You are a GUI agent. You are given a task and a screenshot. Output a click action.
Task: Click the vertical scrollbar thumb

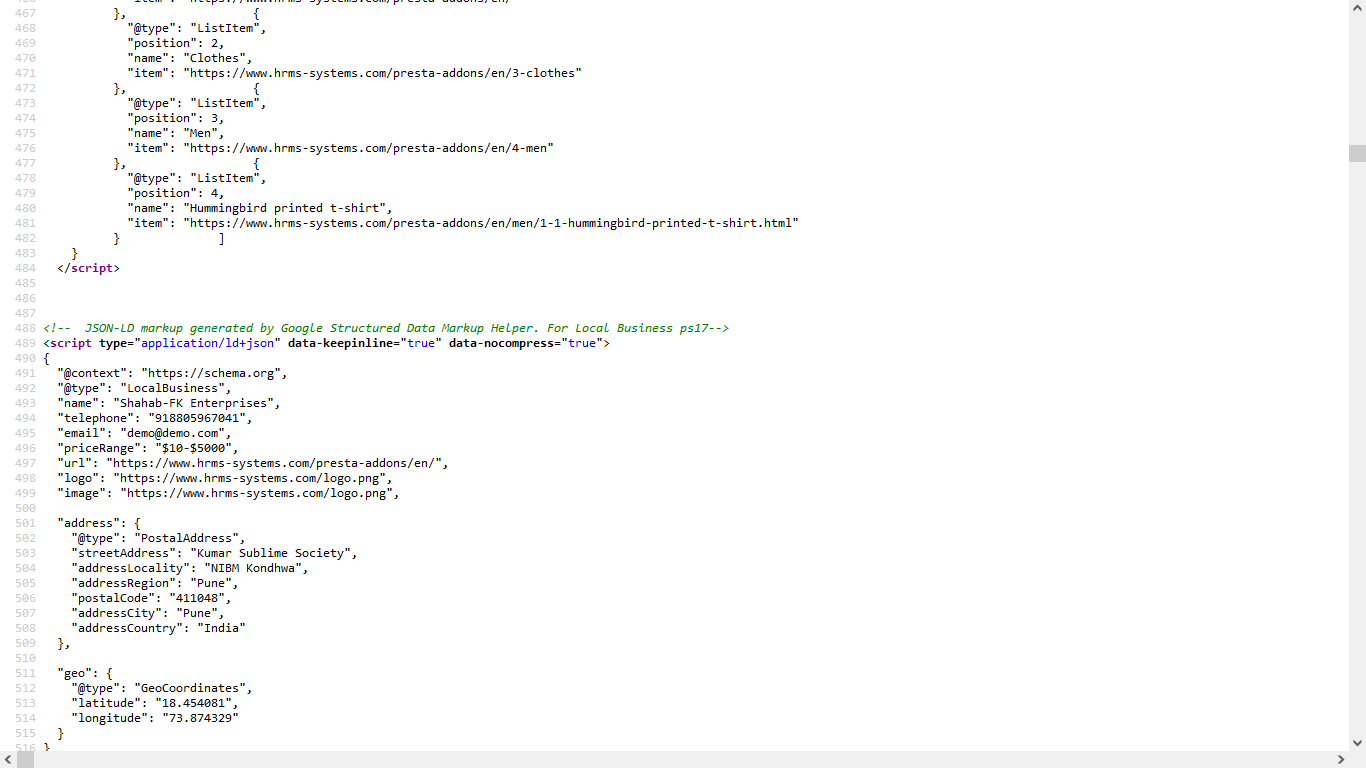(x=1357, y=153)
